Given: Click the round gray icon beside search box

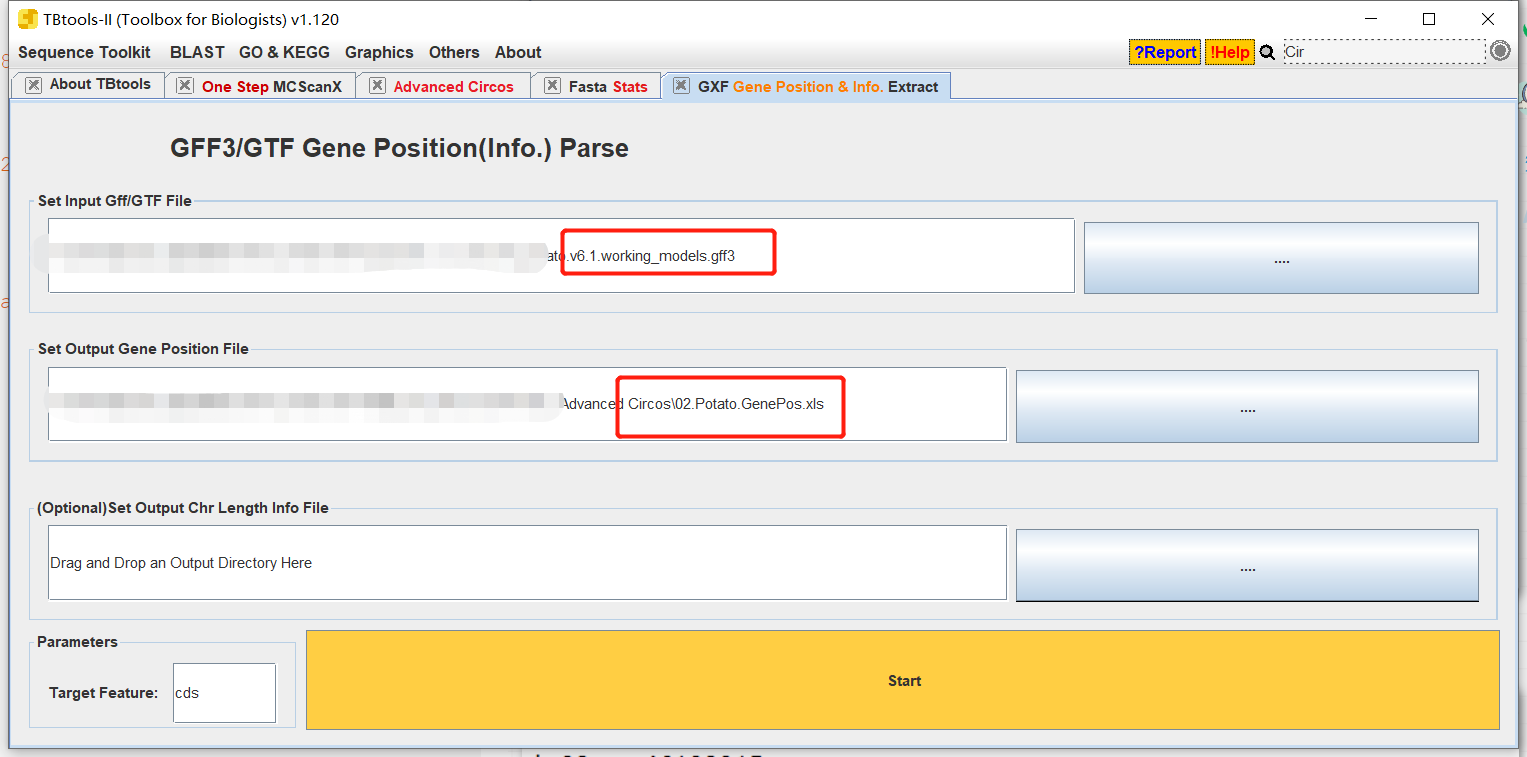Looking at the screenshot, I should point(1500,51).
